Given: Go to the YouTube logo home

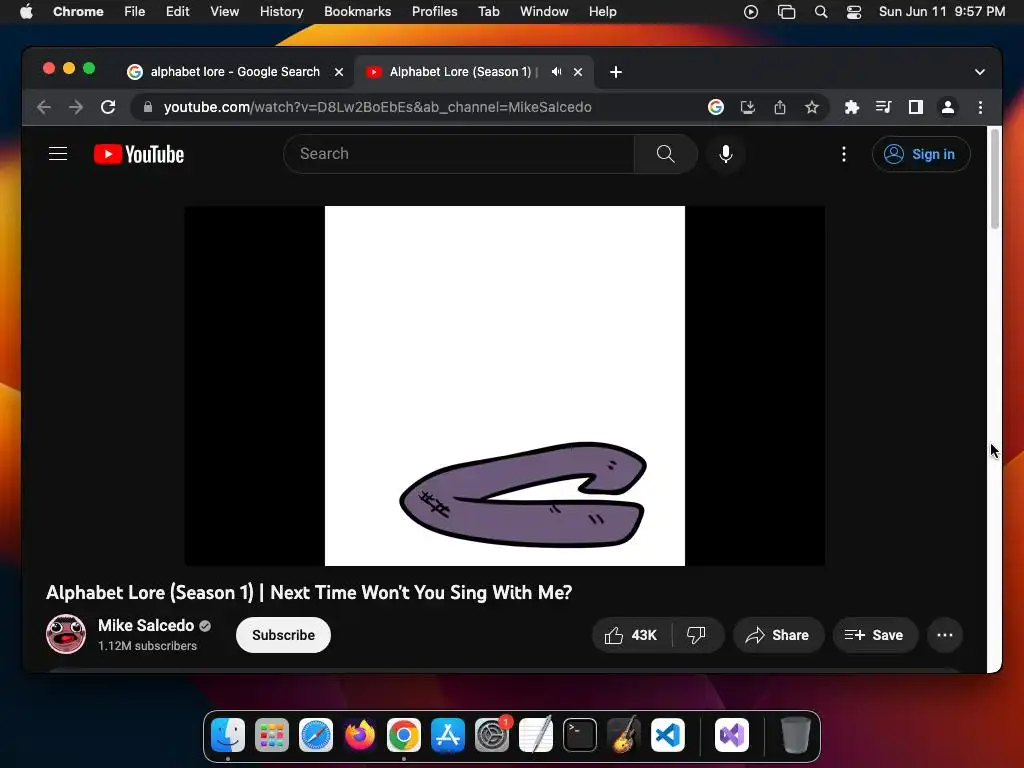Looking at the screenshot, I should tap(139, 154).
